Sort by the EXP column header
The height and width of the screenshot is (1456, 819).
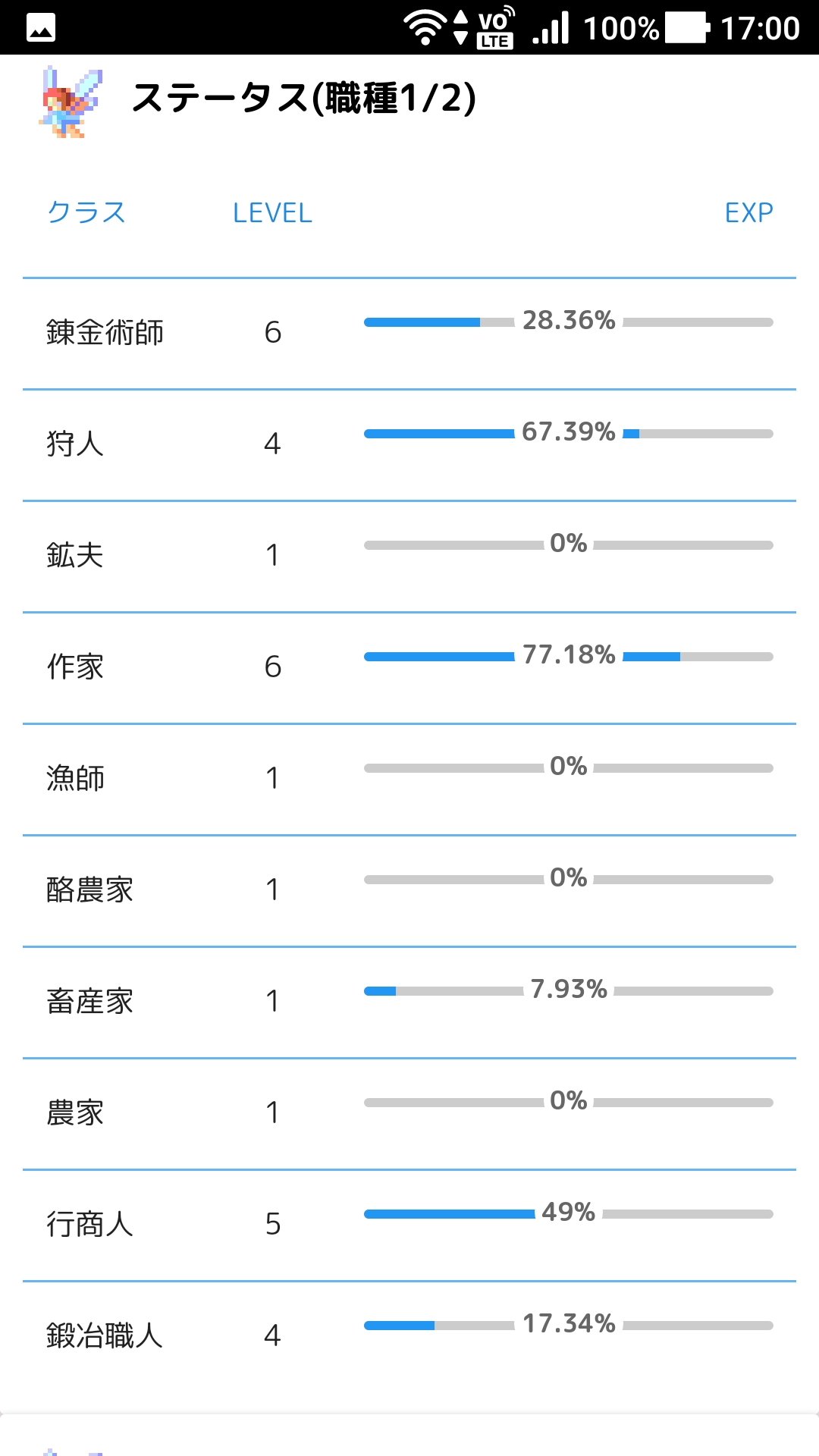click(748, 213)
